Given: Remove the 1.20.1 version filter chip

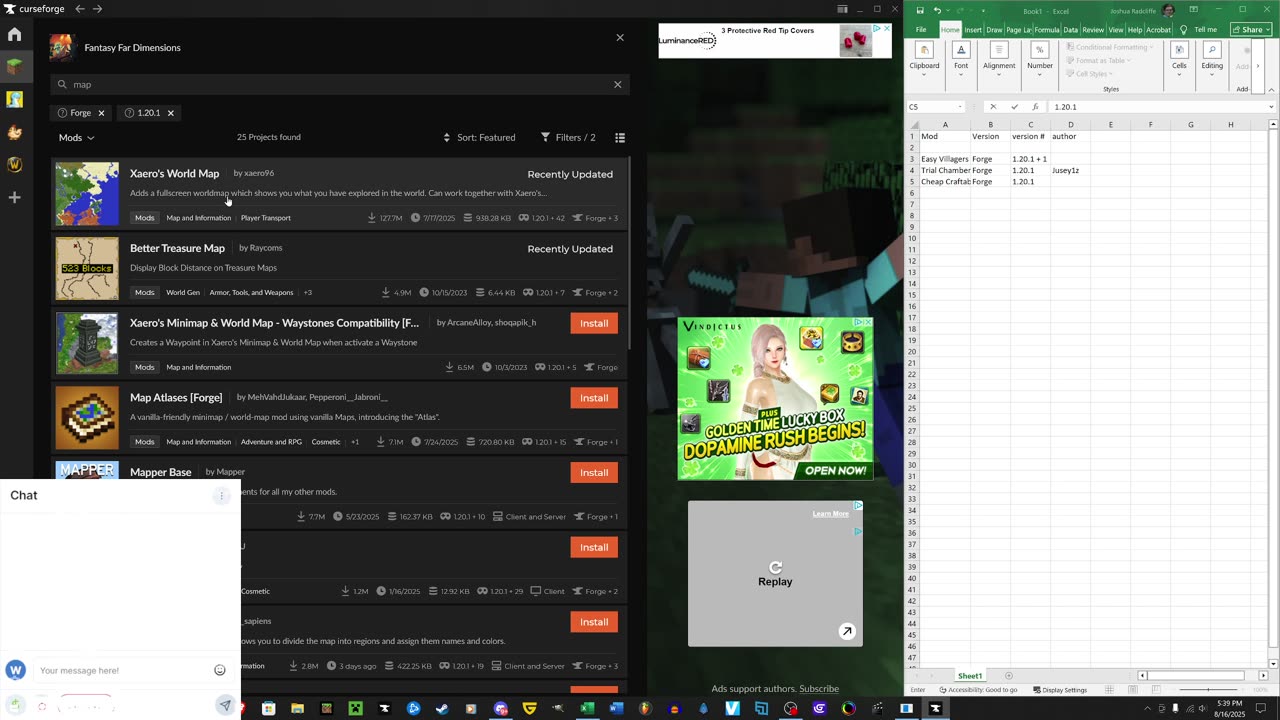Looking at the screenshot, I should point(170,113).
